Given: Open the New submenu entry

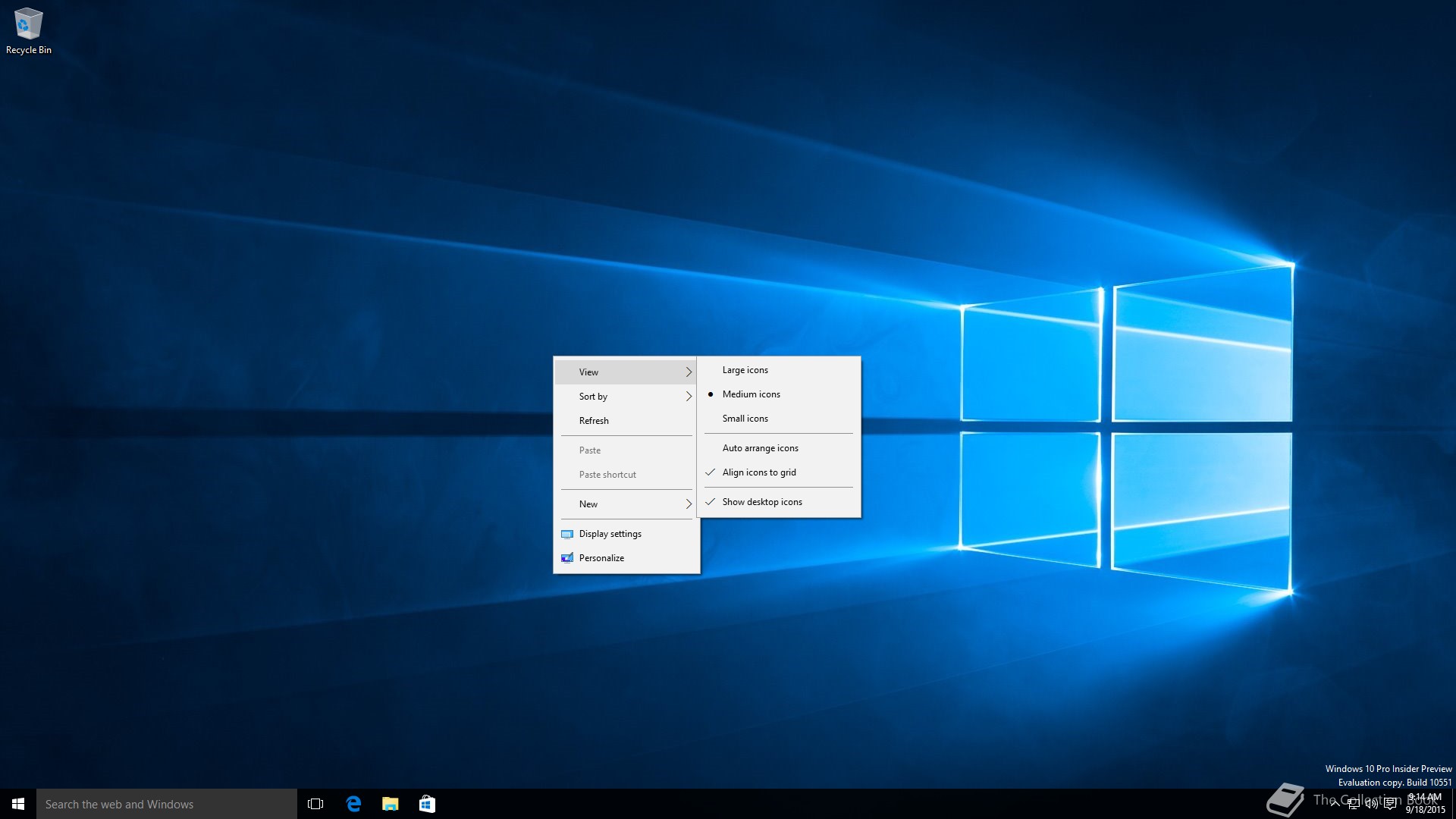Looking at the screenshot, I should 626,504.
